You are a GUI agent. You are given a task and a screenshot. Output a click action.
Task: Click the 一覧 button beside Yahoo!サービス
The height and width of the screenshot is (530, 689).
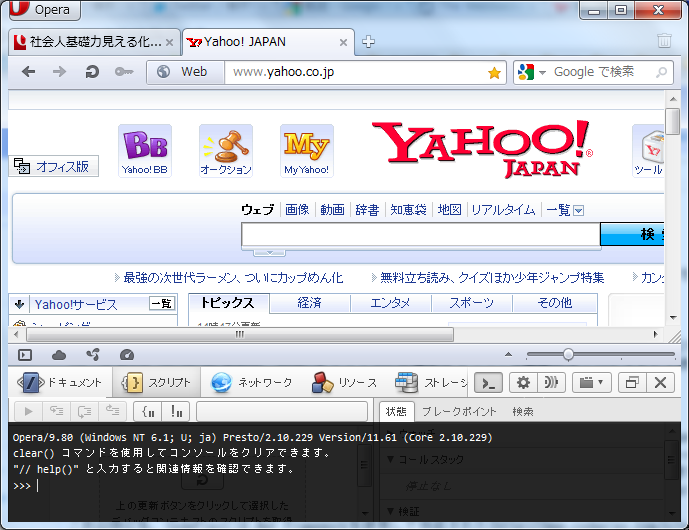162,304
